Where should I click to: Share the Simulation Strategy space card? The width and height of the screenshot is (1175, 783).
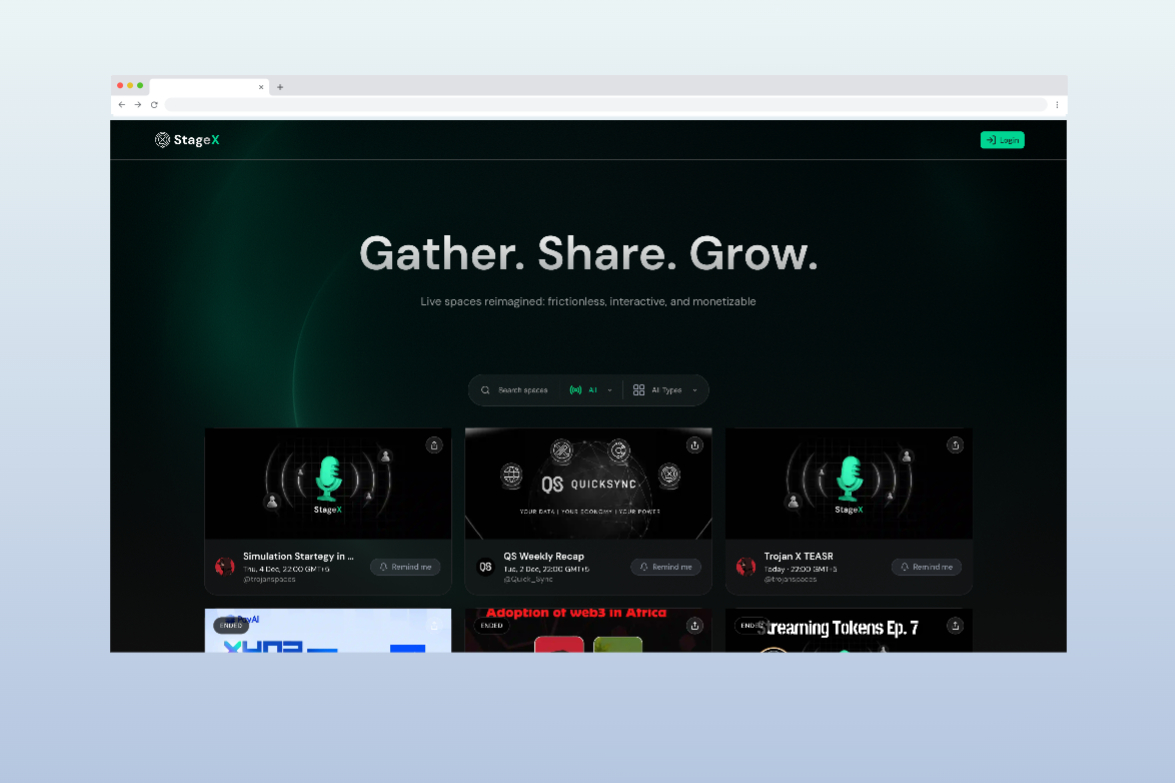click(434, 445)
